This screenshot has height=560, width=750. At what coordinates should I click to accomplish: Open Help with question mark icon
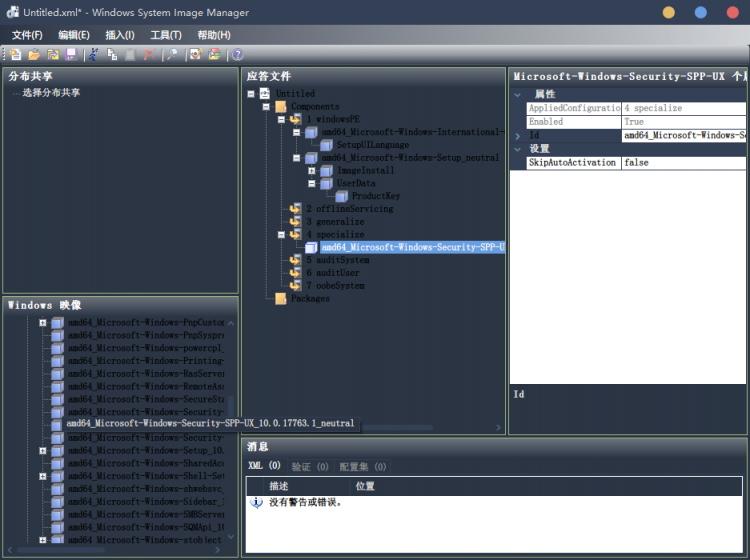point(237,54)
